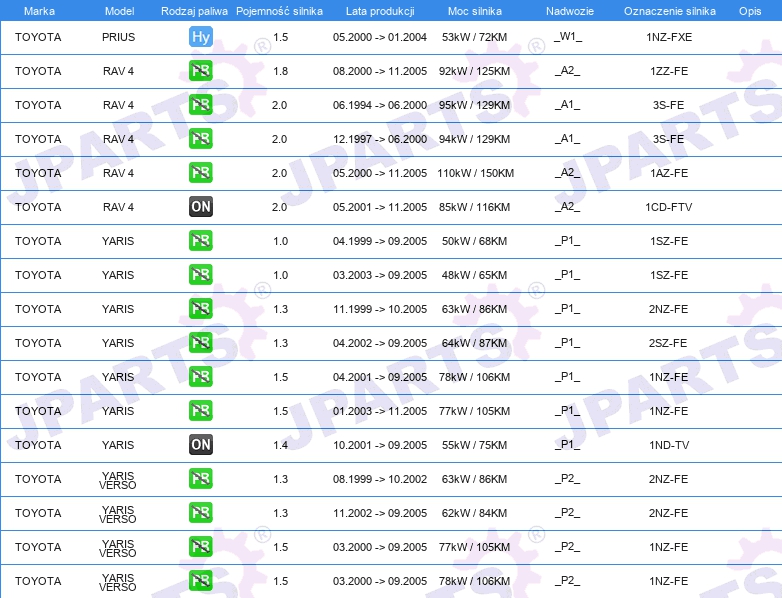This screenshot has height=598, width=782.
Task: Click the Pojemność silnika column header
Action: [x=279, y=11]
